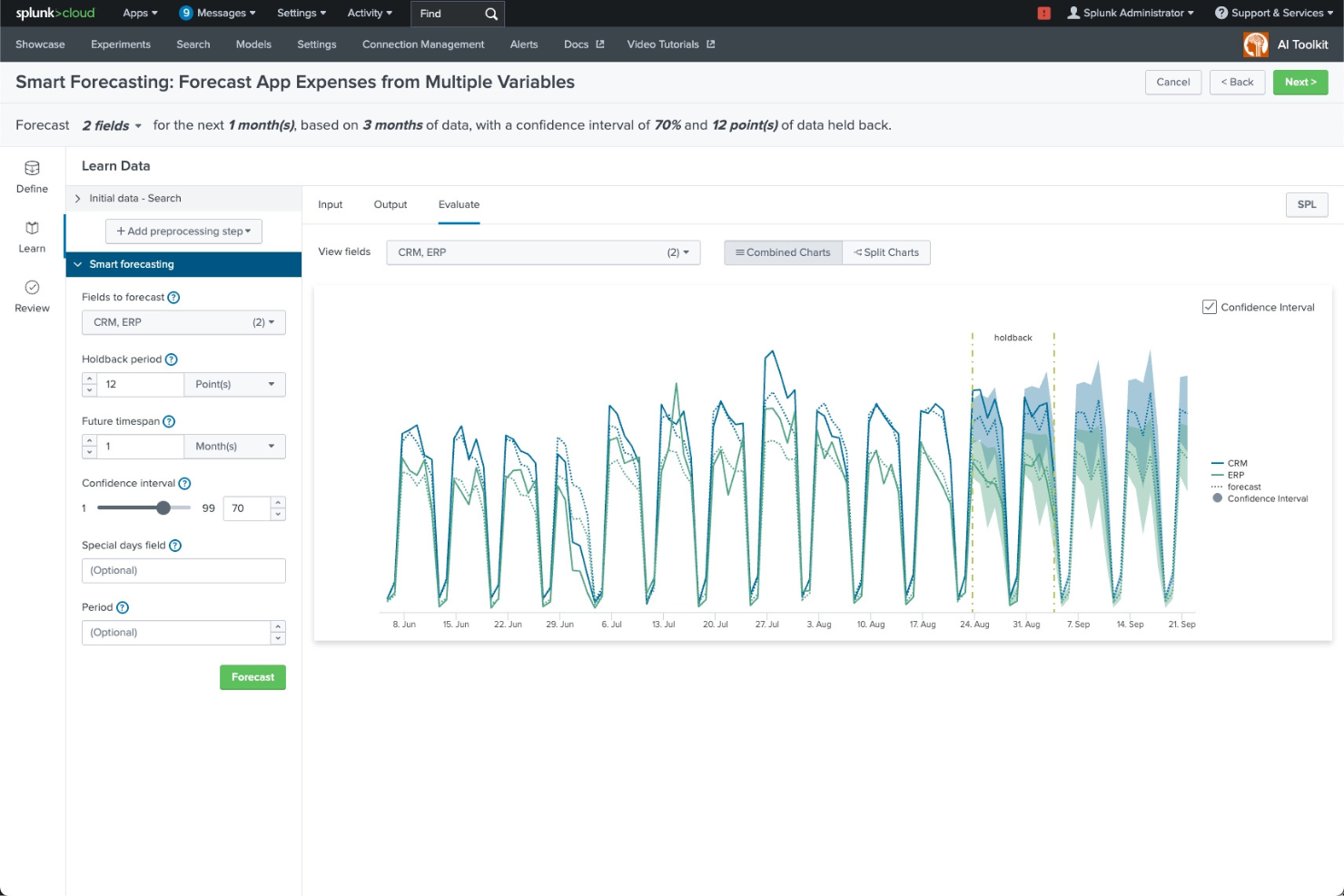The image size is (1344, 896).
Task: Click Splunk Administrator user icon
Action: (x=1073, y=13)
